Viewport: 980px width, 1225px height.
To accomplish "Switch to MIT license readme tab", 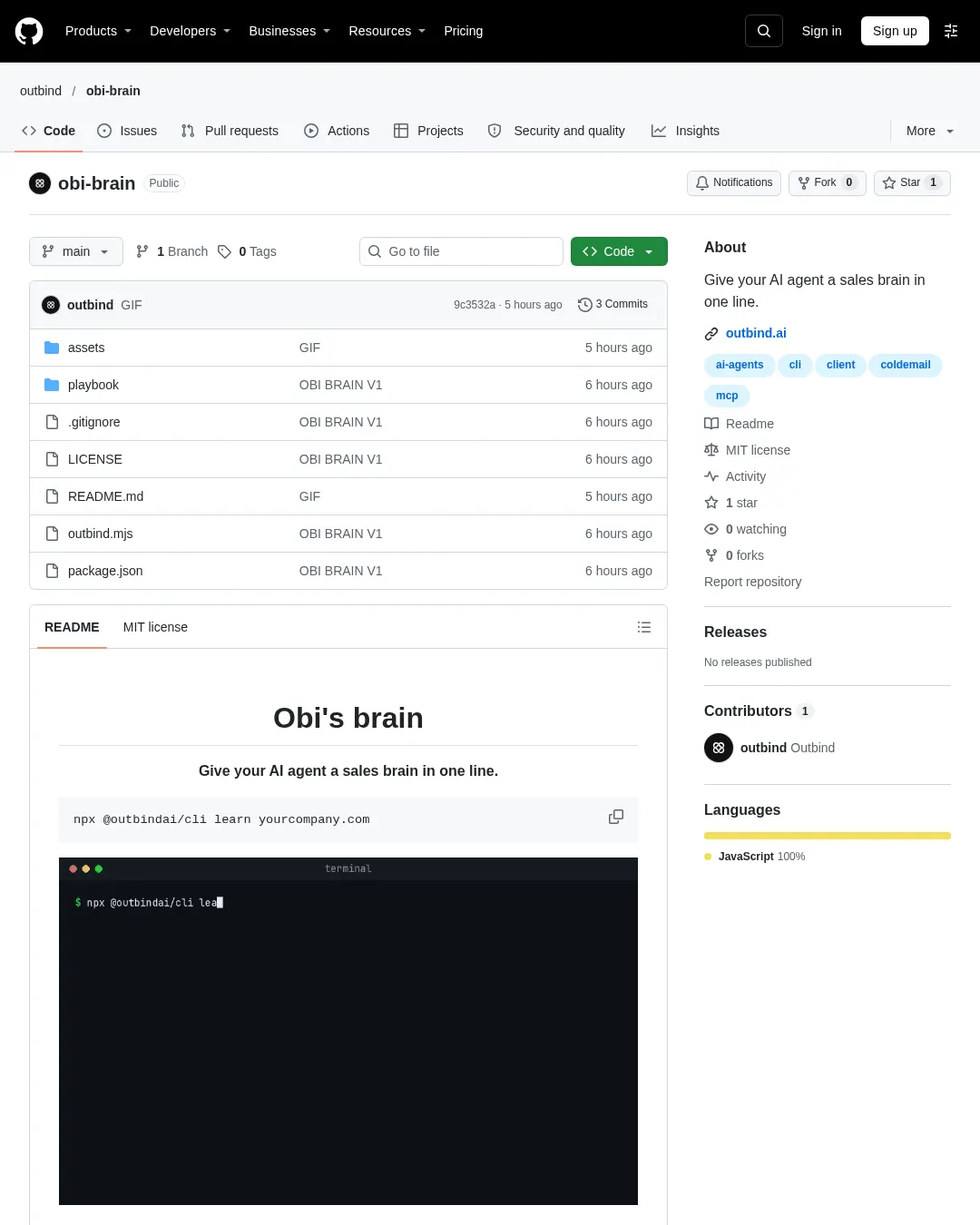I will click(155, 627).
